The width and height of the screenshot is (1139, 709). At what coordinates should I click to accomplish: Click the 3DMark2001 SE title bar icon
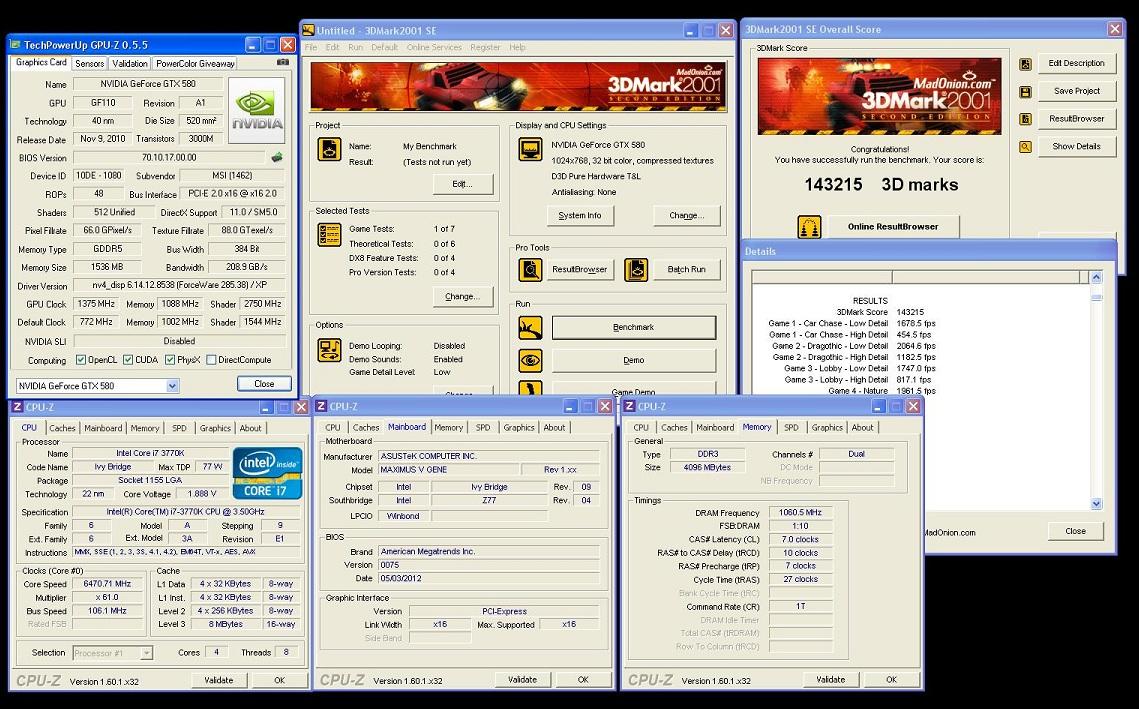[309, 31]
